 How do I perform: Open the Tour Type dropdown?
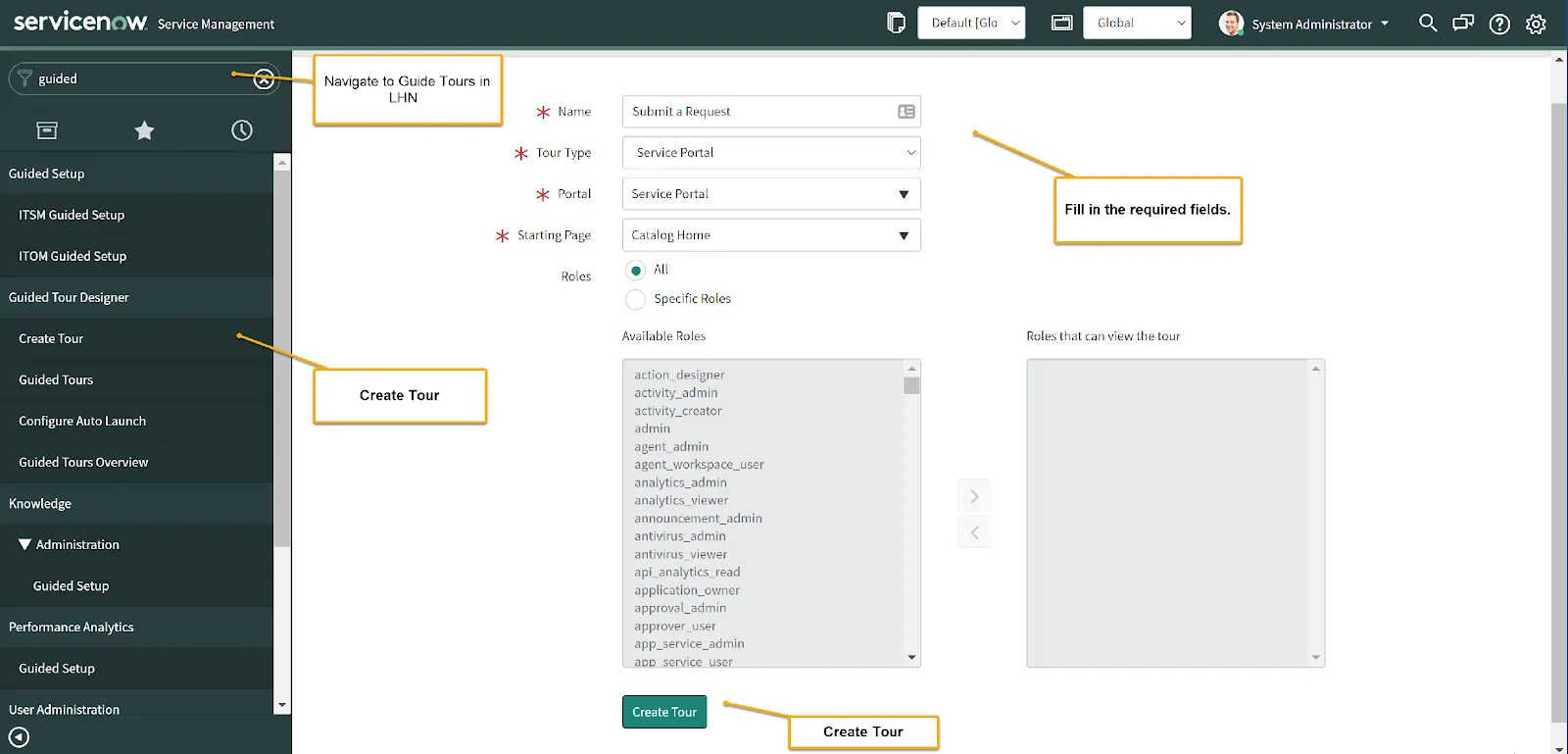coord(771,153)
